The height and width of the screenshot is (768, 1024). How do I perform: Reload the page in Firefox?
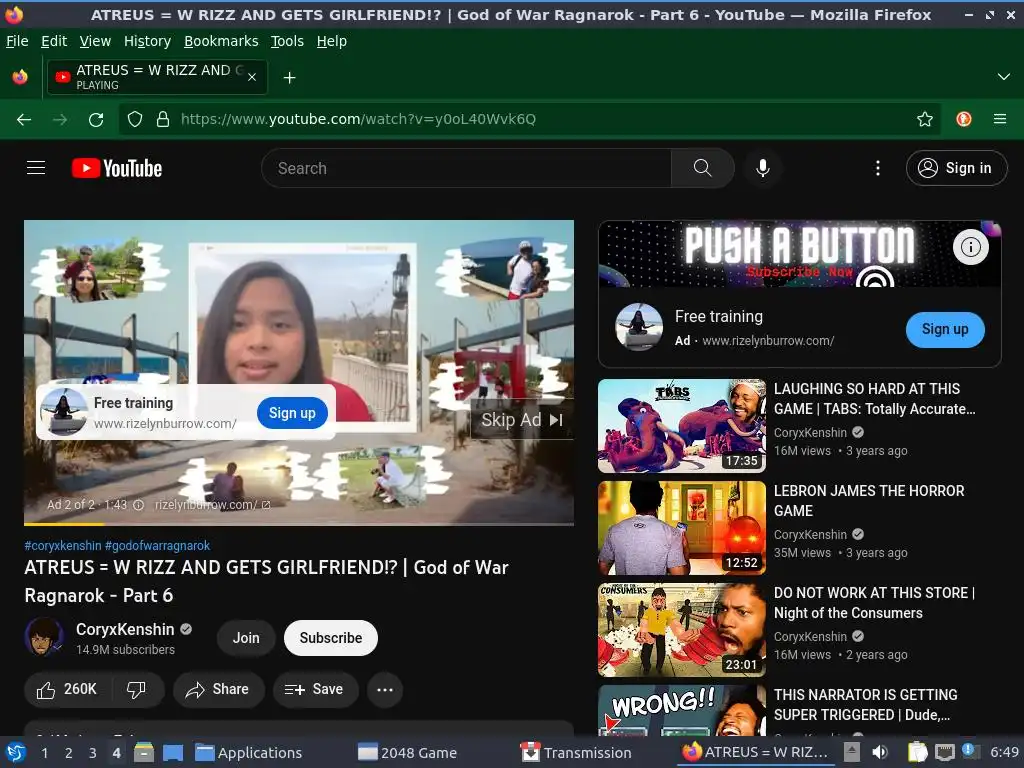[96, 120]
